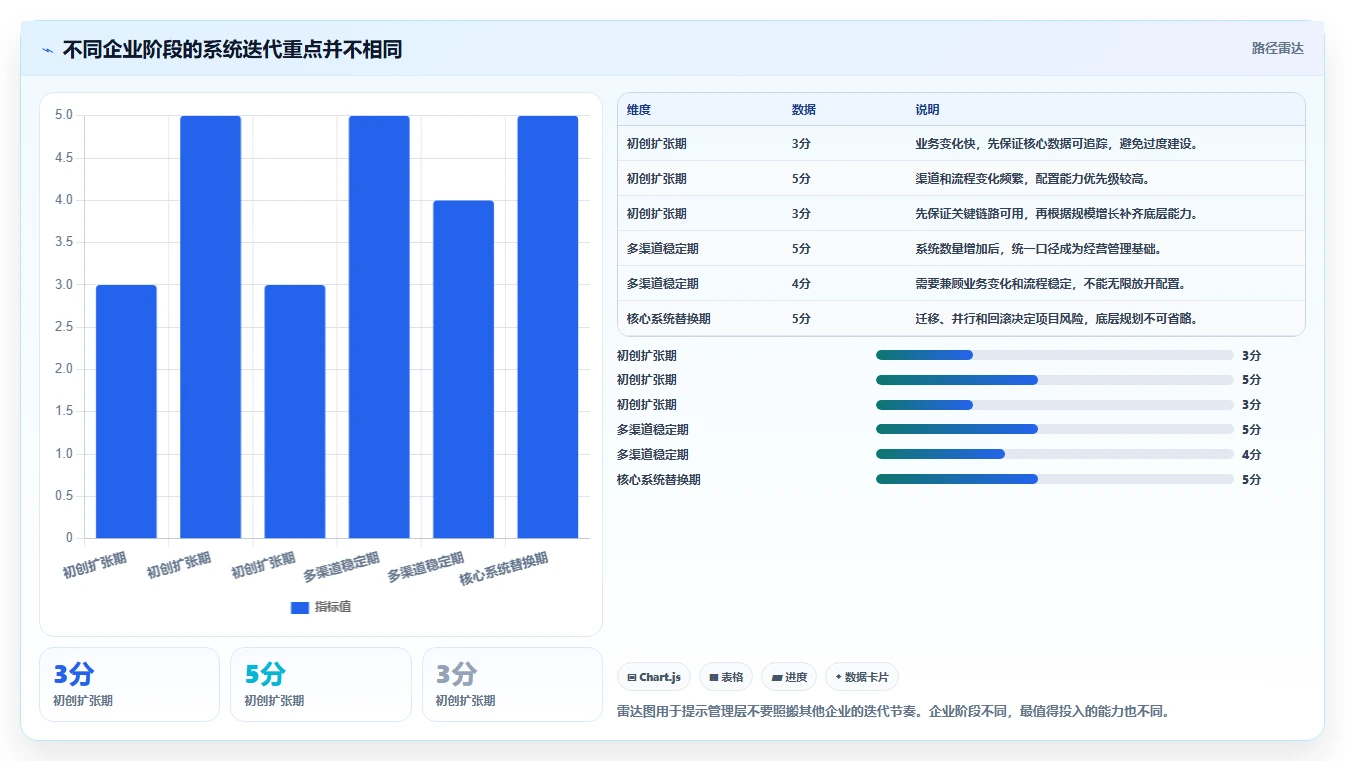Open the cyan 5分 初创扩张期 card
Screen dimensions: 1345x761
coord(321,684)
